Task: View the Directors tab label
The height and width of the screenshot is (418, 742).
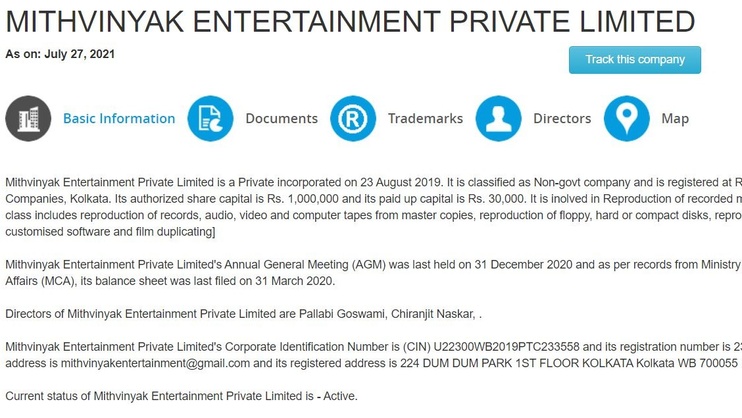Action: coord(562,118)
